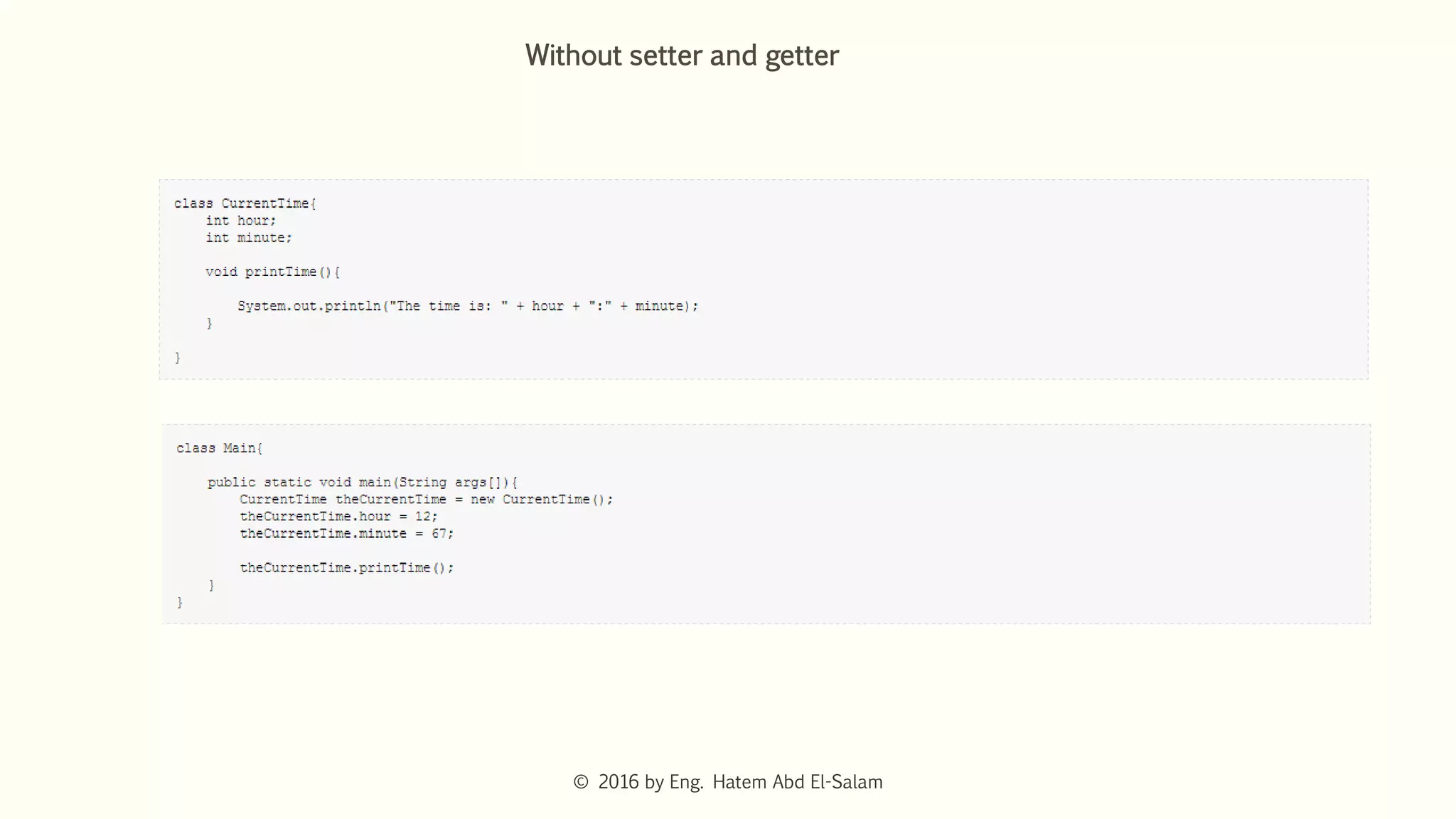Click the closing brace of Main class
1456x819 pixels.
(180, 602)
